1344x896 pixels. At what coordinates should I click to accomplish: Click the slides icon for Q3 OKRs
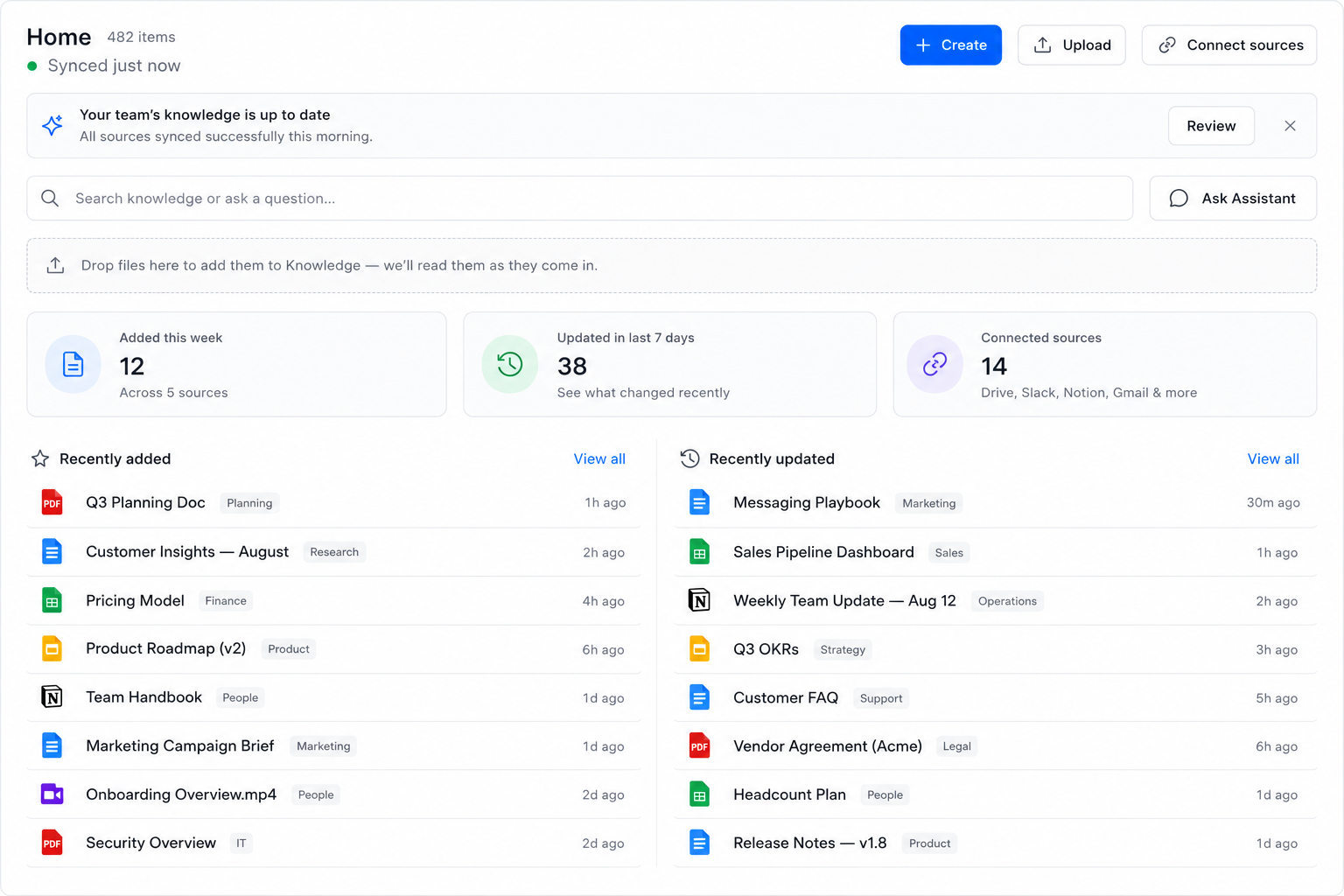pyautogui.click(x=699, y=649)
